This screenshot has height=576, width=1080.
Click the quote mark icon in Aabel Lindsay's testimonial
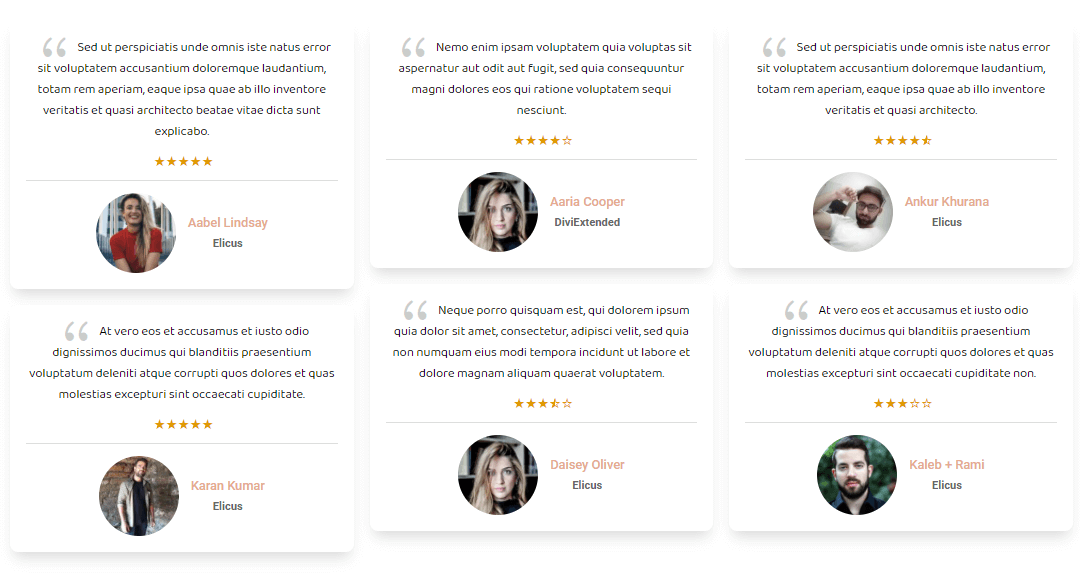(x=55, y=48)
